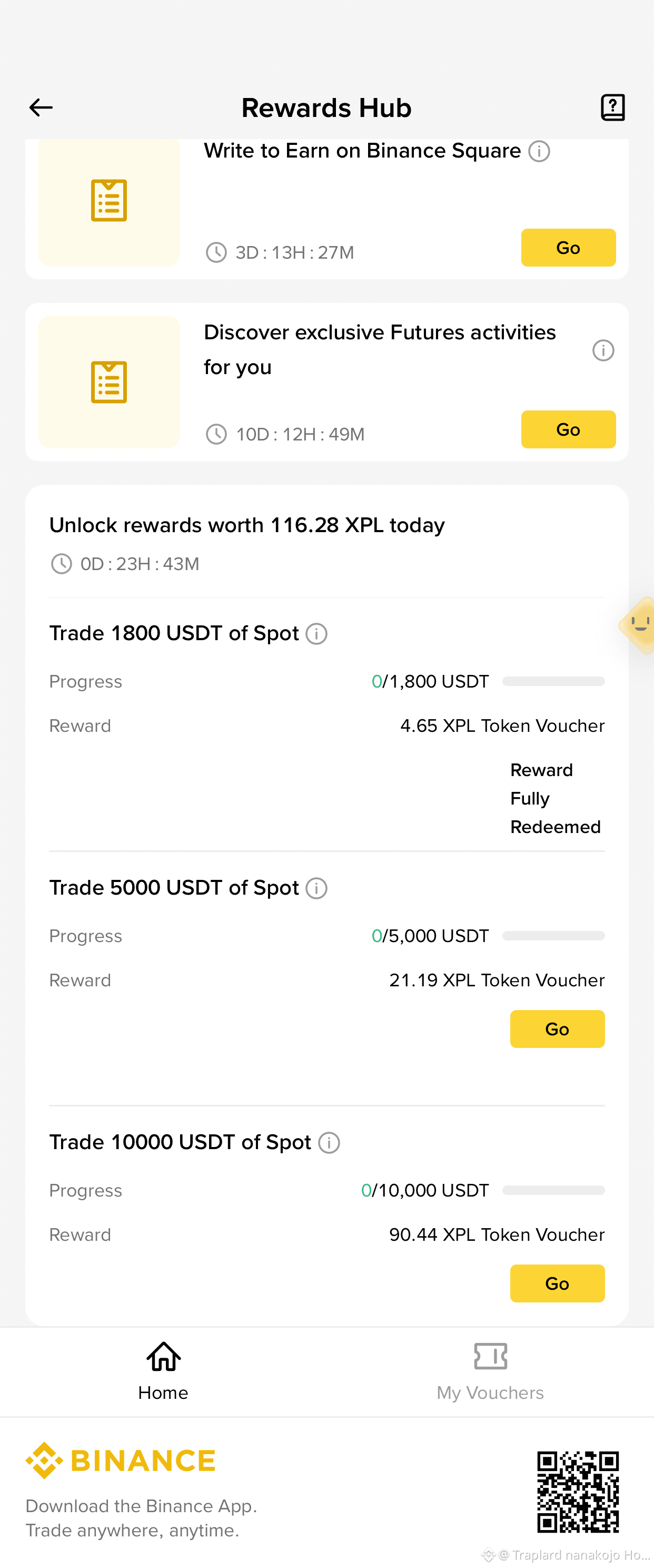Start the Trade 10000 USDT Spot task
Viewport: 654px width, 1568px height.
(x=557, y=1283)
